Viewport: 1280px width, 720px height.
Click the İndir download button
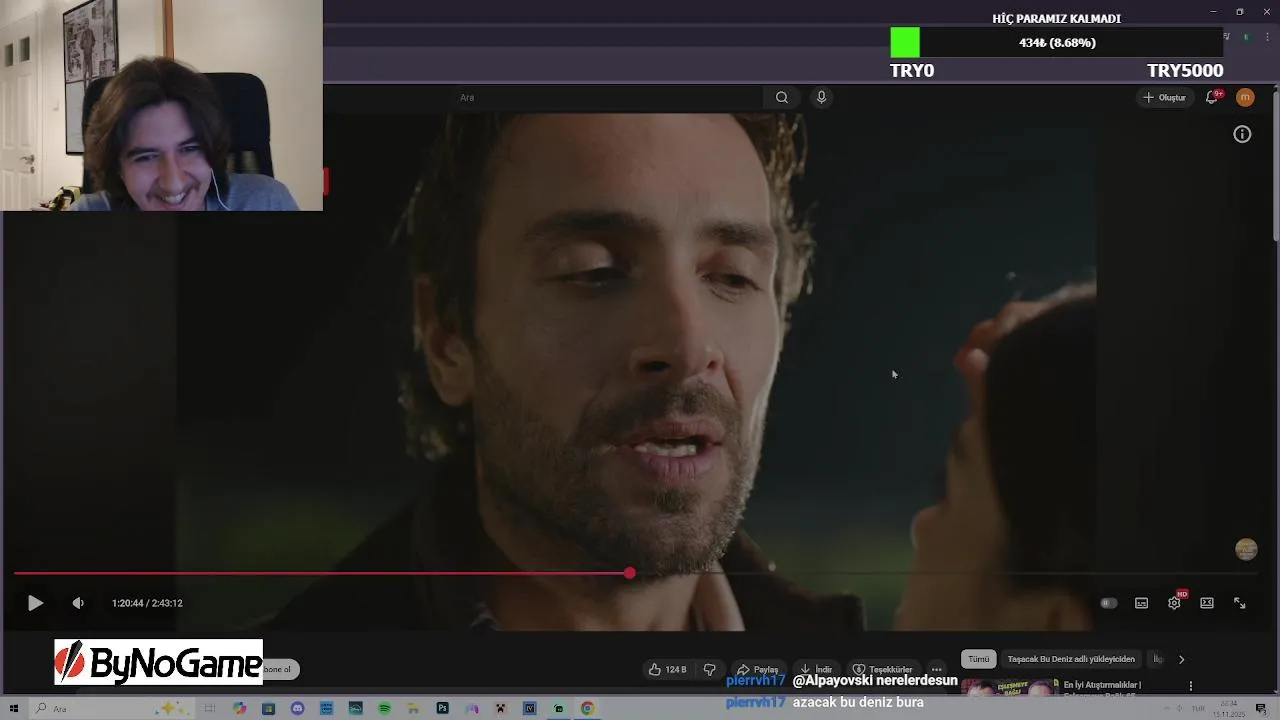816,669
